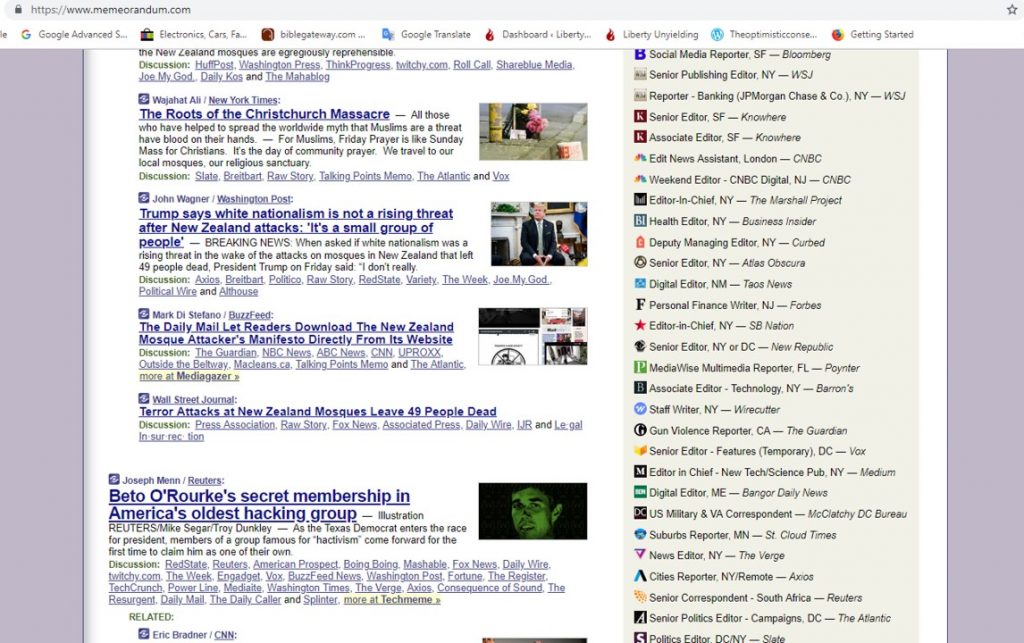The width and height of the screenshot is (1024, 643).
Task: Click the BuzzFeed source link after Mark Di Stefano
Action: tap(249, 315)
